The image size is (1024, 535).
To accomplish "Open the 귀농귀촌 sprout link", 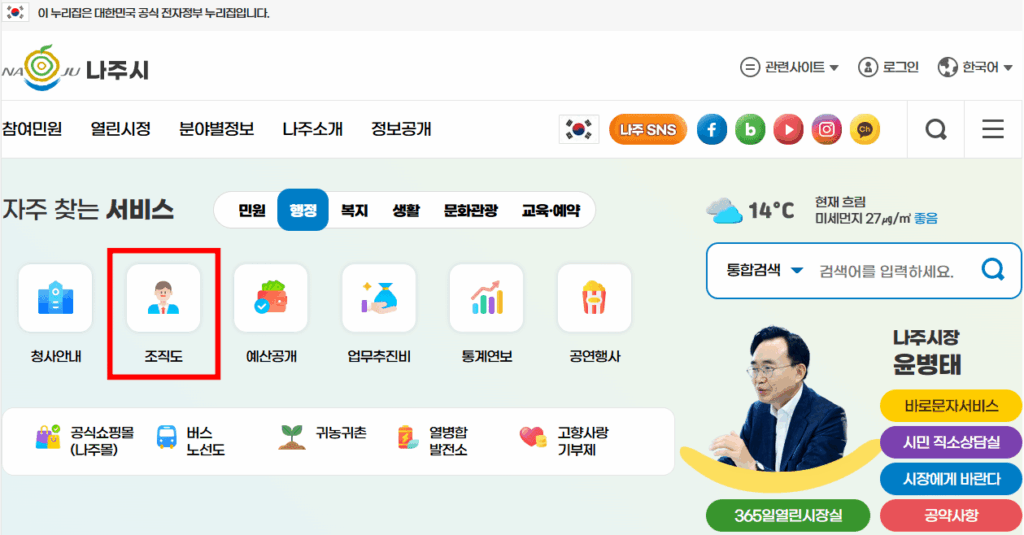I will click(x=323, y=436).
